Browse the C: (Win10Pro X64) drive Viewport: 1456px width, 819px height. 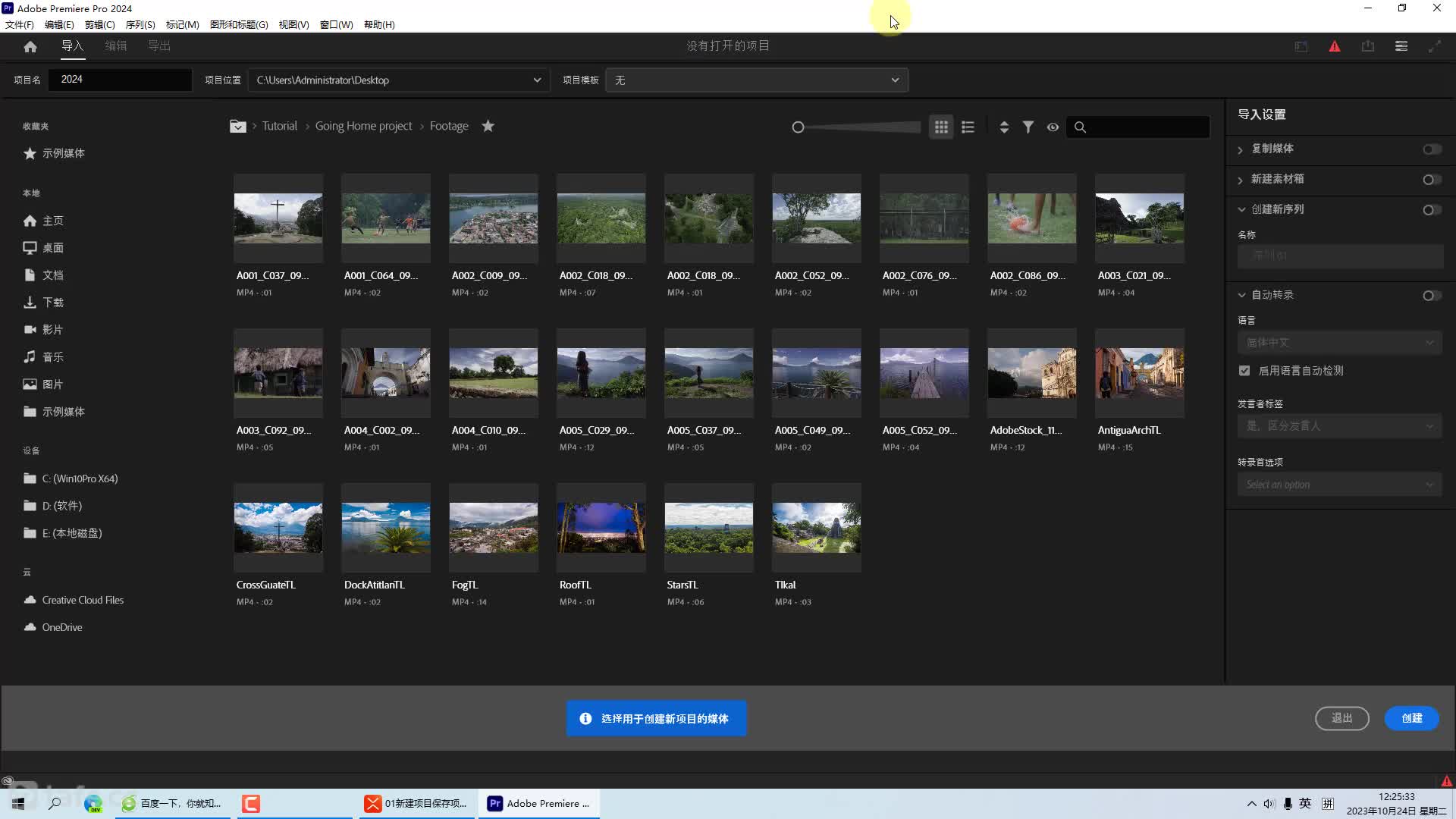coord(71,479)
